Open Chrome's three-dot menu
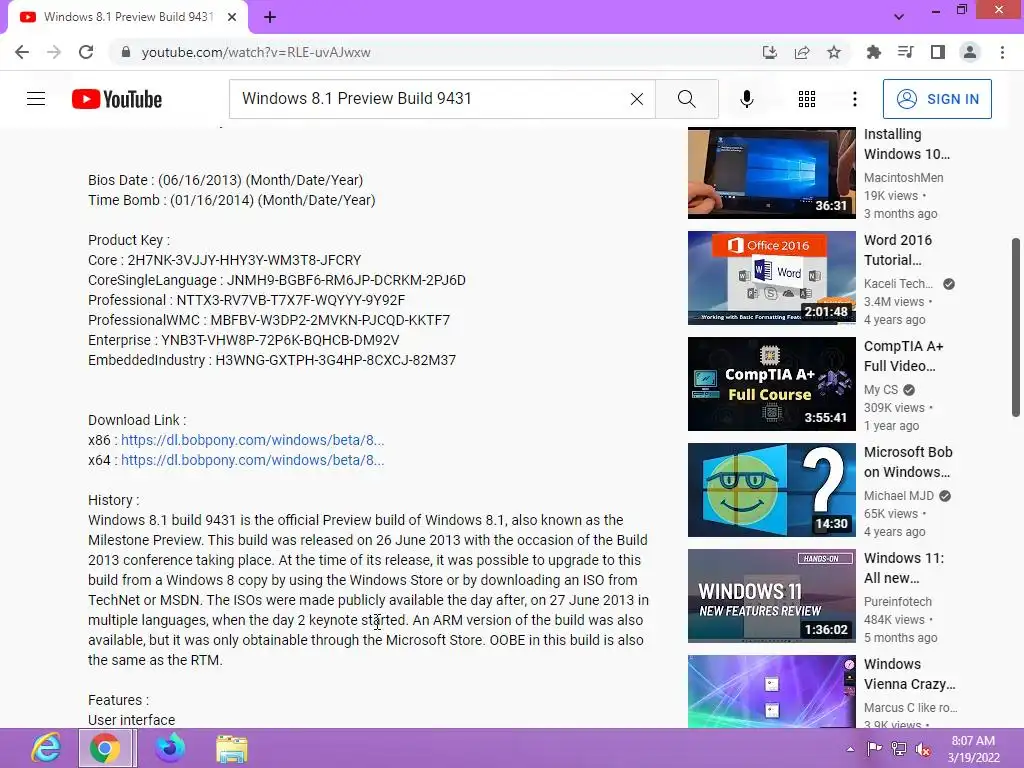The height and width of the screenshot is (768, 1024). (1002, 52)
